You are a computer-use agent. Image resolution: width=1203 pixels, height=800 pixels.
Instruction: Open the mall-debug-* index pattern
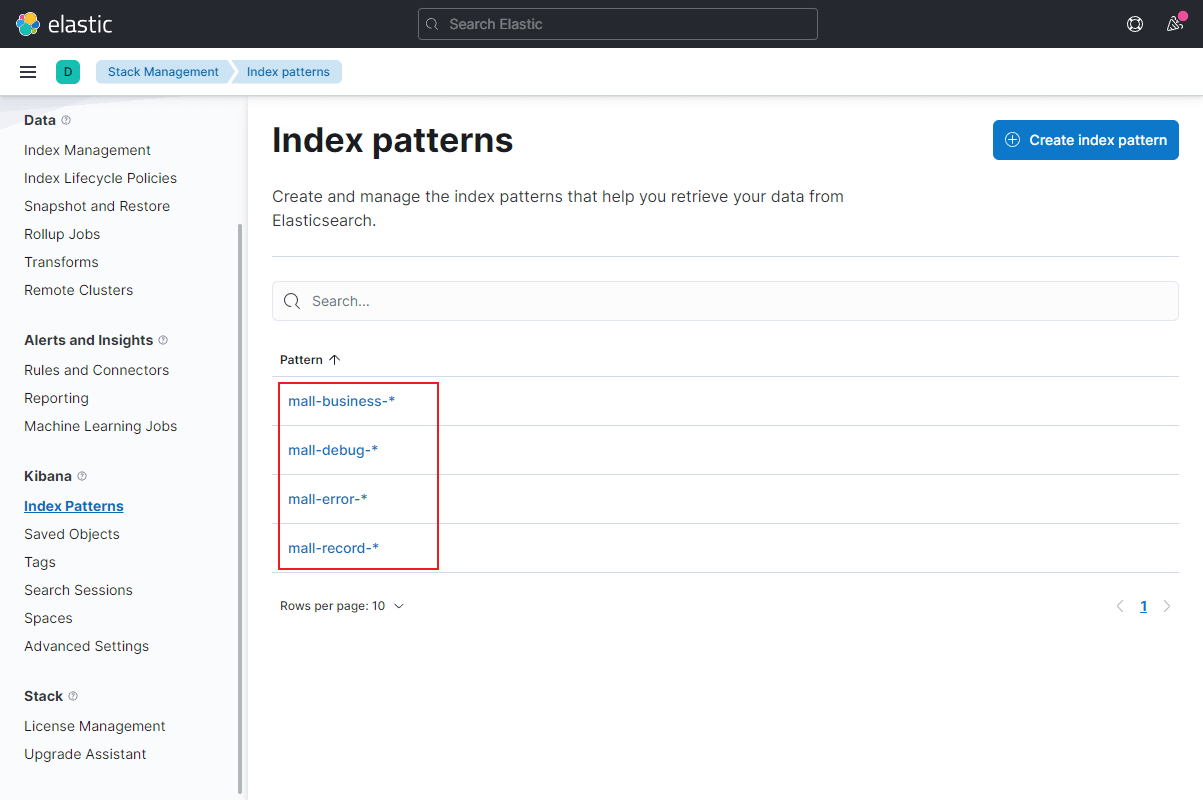coord(333,450)
